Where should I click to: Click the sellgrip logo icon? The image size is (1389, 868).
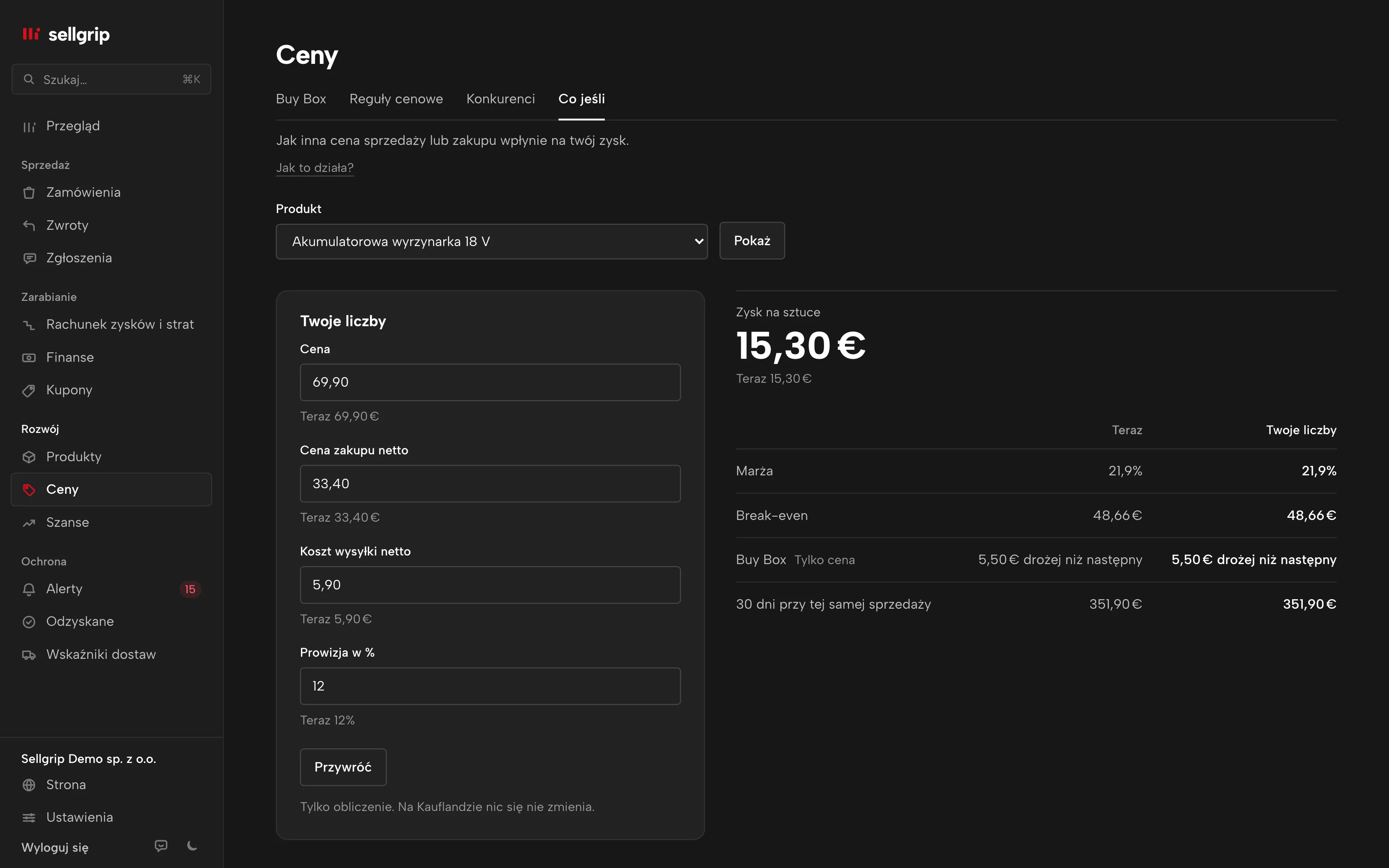pyautogui.click(x=31, y=34)
